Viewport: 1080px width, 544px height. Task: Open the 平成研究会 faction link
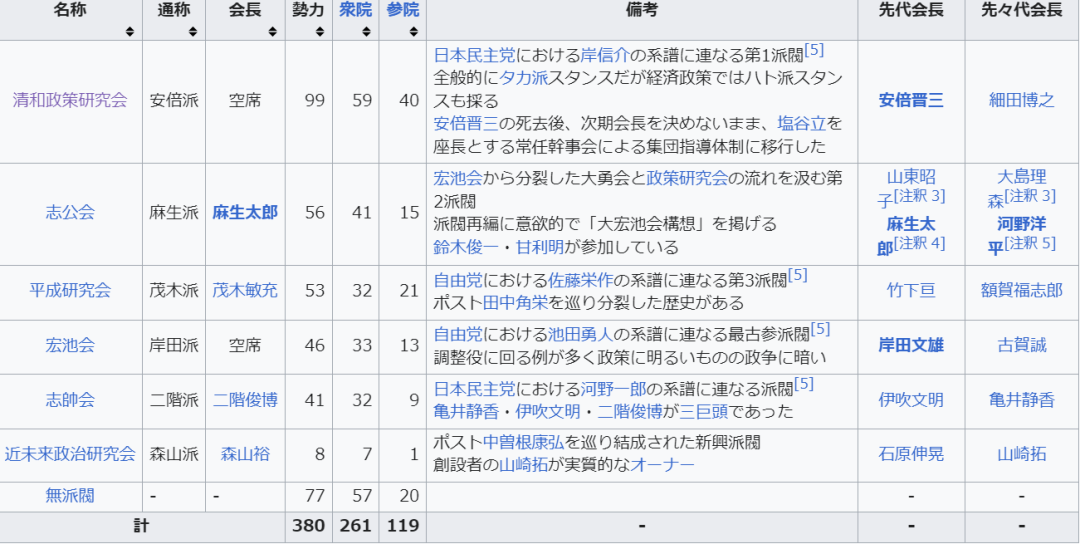[x=70, y=291]
